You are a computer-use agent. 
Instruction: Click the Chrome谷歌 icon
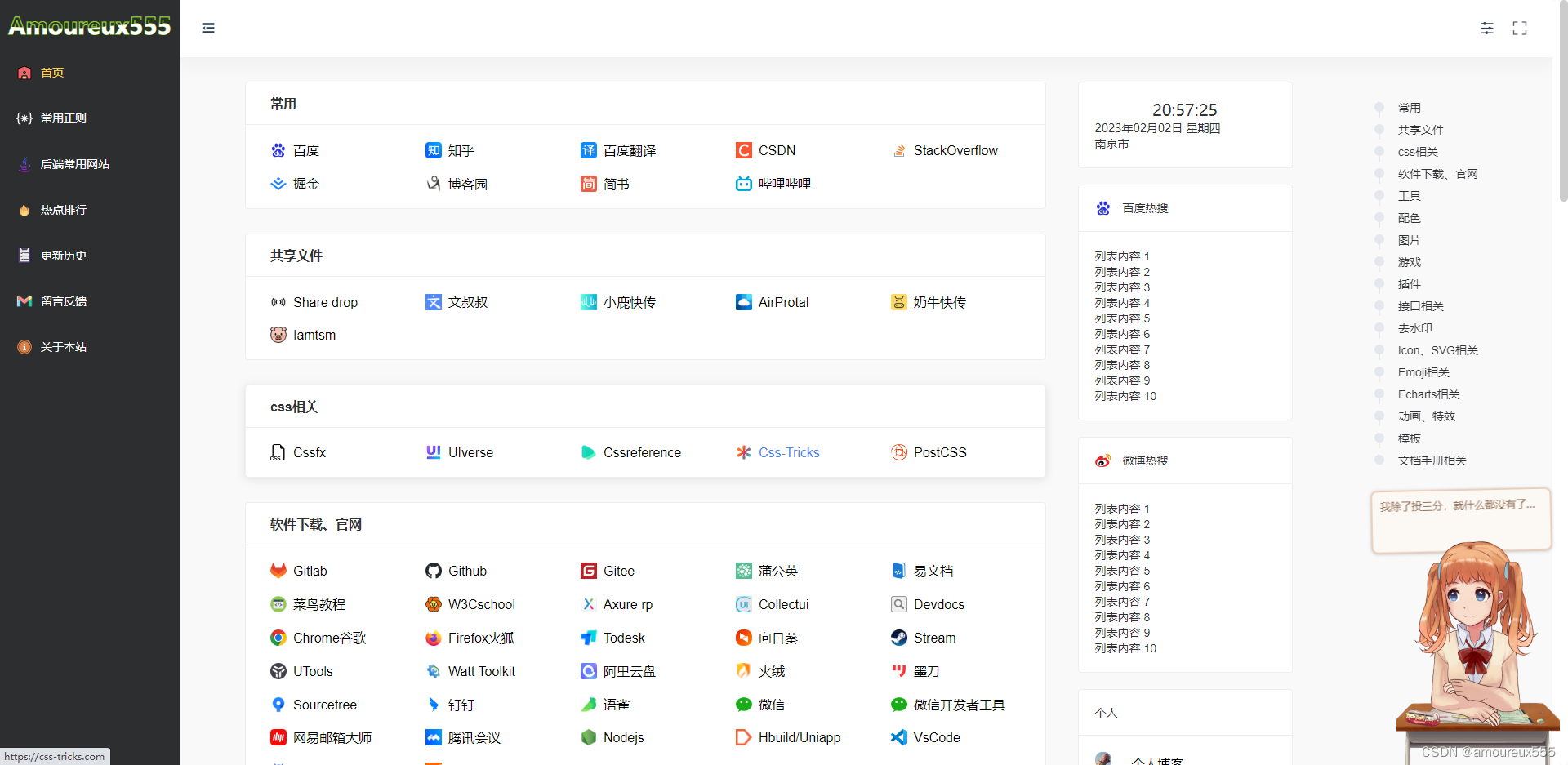(278, 638)
